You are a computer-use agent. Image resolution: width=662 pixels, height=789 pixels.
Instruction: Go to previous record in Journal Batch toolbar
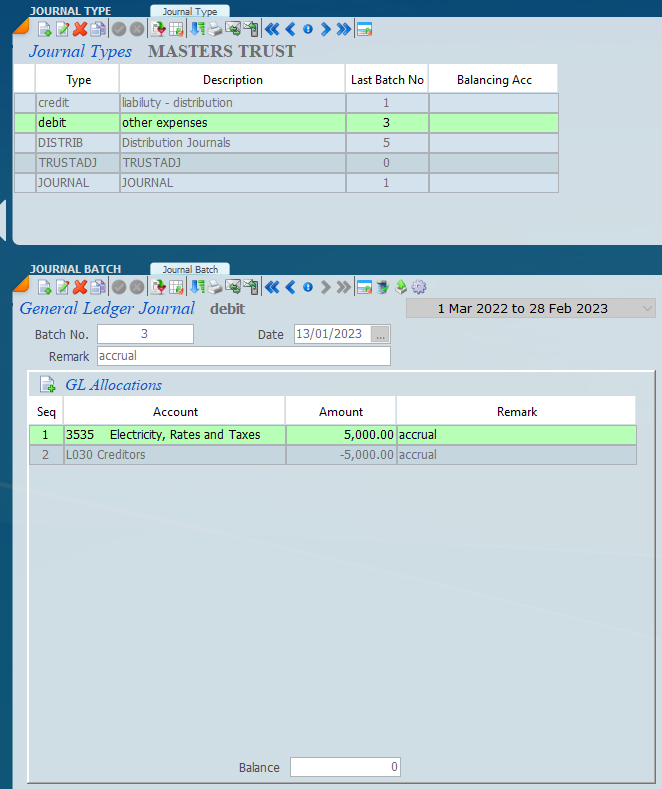(x=290, y=287)
